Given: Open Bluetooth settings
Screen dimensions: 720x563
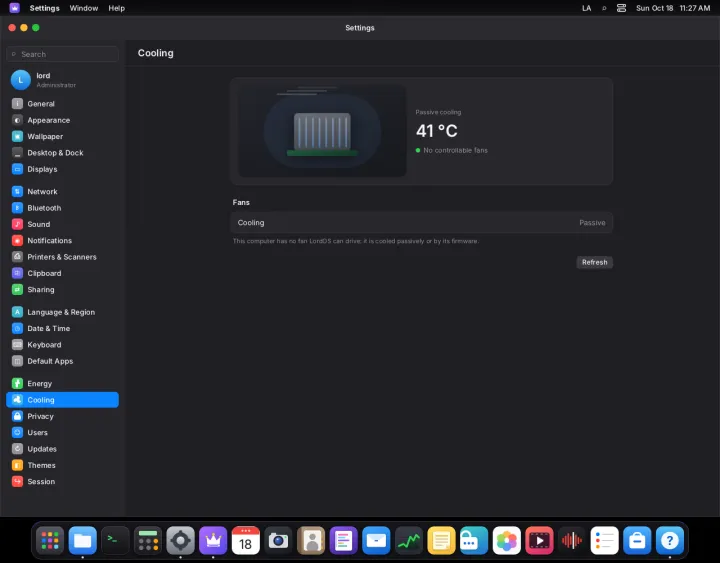Looking at the screenshot, I should (x=62, y=208).
